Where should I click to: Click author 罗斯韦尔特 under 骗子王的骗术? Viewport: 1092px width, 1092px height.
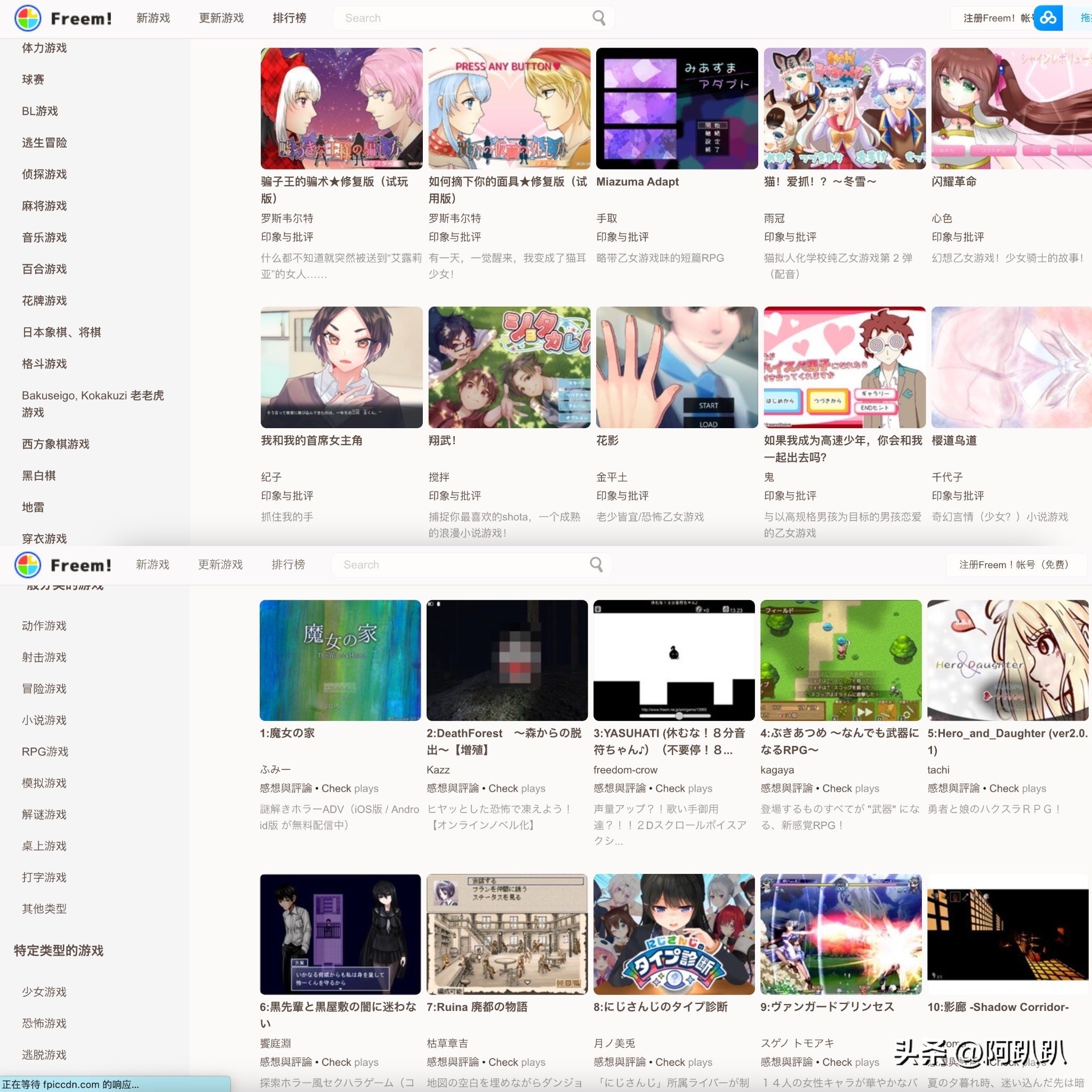pos(287,218)
